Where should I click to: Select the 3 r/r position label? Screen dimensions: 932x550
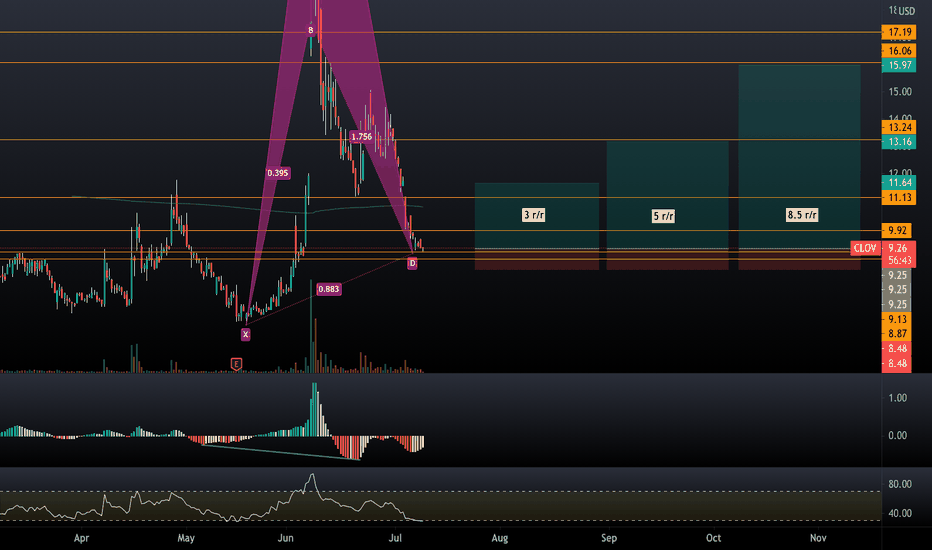coord(534,215)
